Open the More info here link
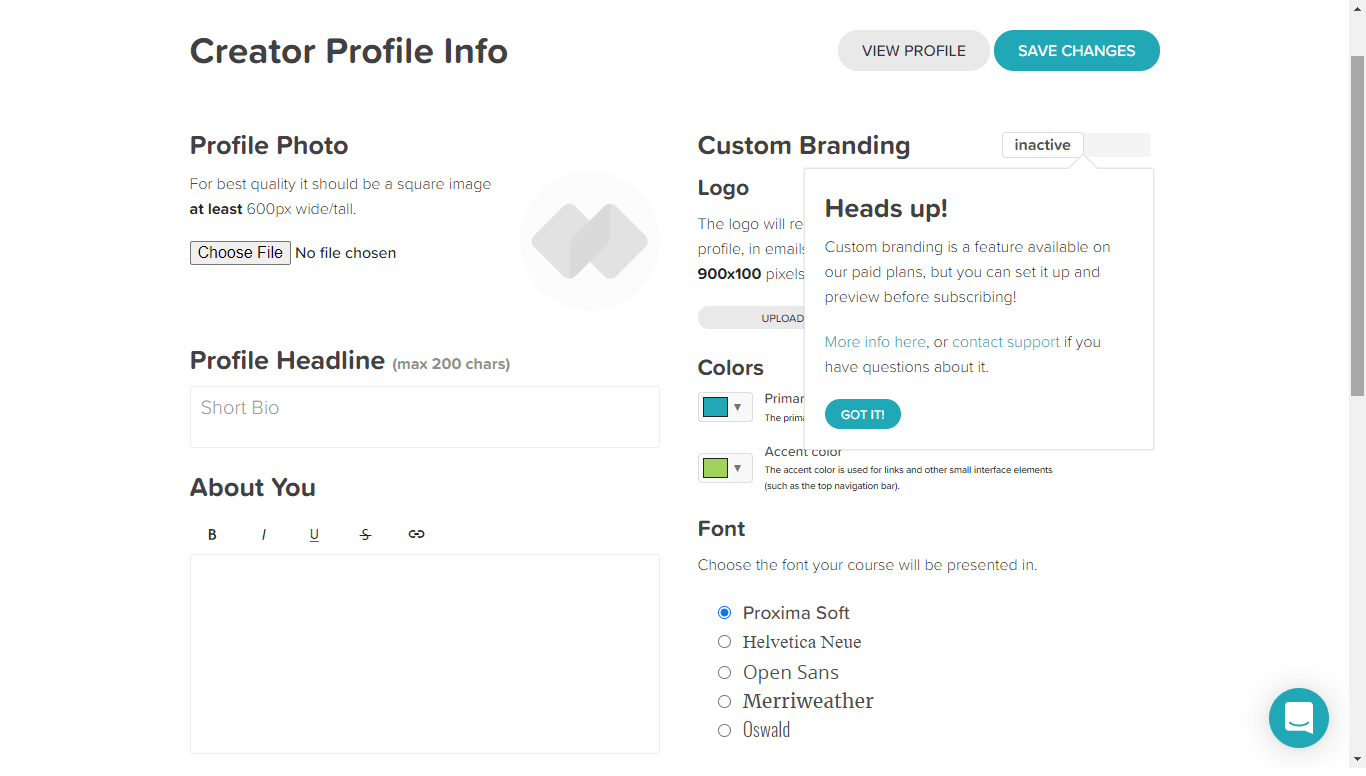 pyautogui.click(x=875, y=342)
